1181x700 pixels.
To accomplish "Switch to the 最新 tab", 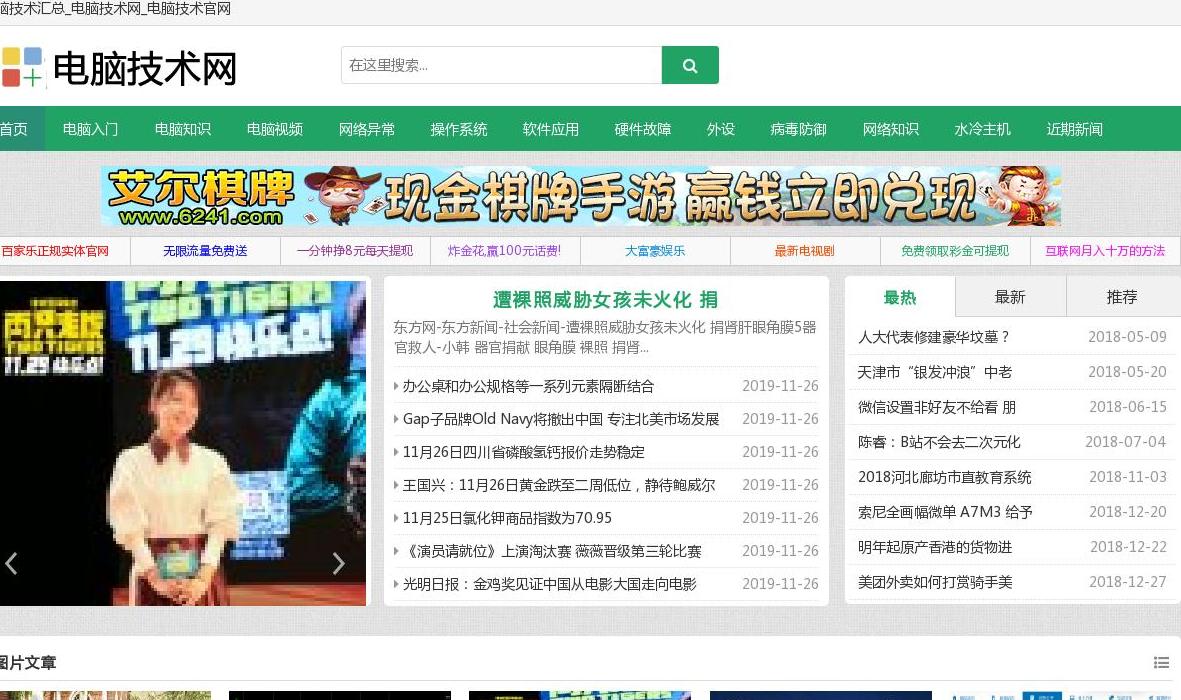I will pyautogui.click(x=1011, y=296).
